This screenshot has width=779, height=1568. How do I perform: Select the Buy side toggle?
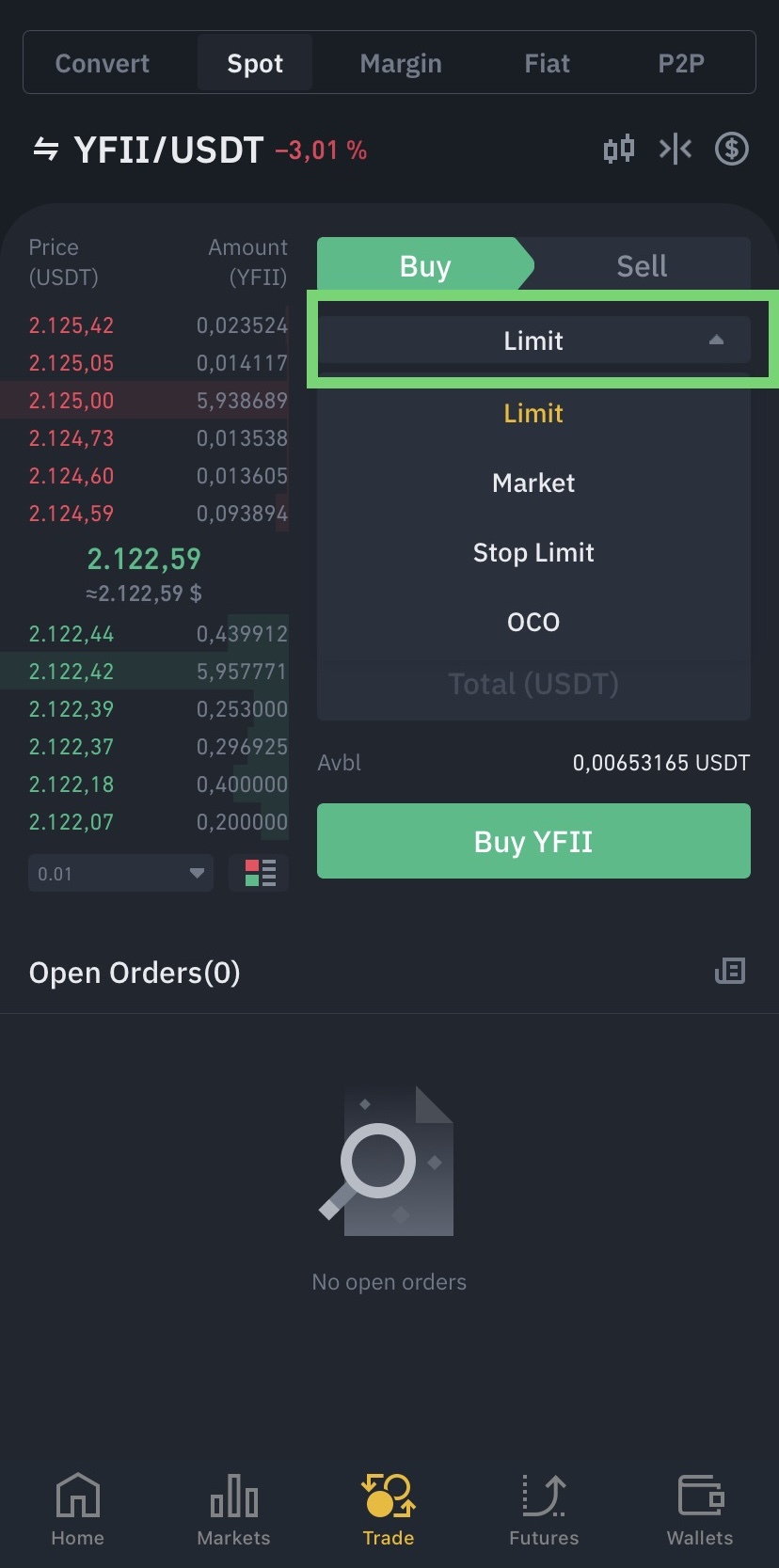[425, 266]
